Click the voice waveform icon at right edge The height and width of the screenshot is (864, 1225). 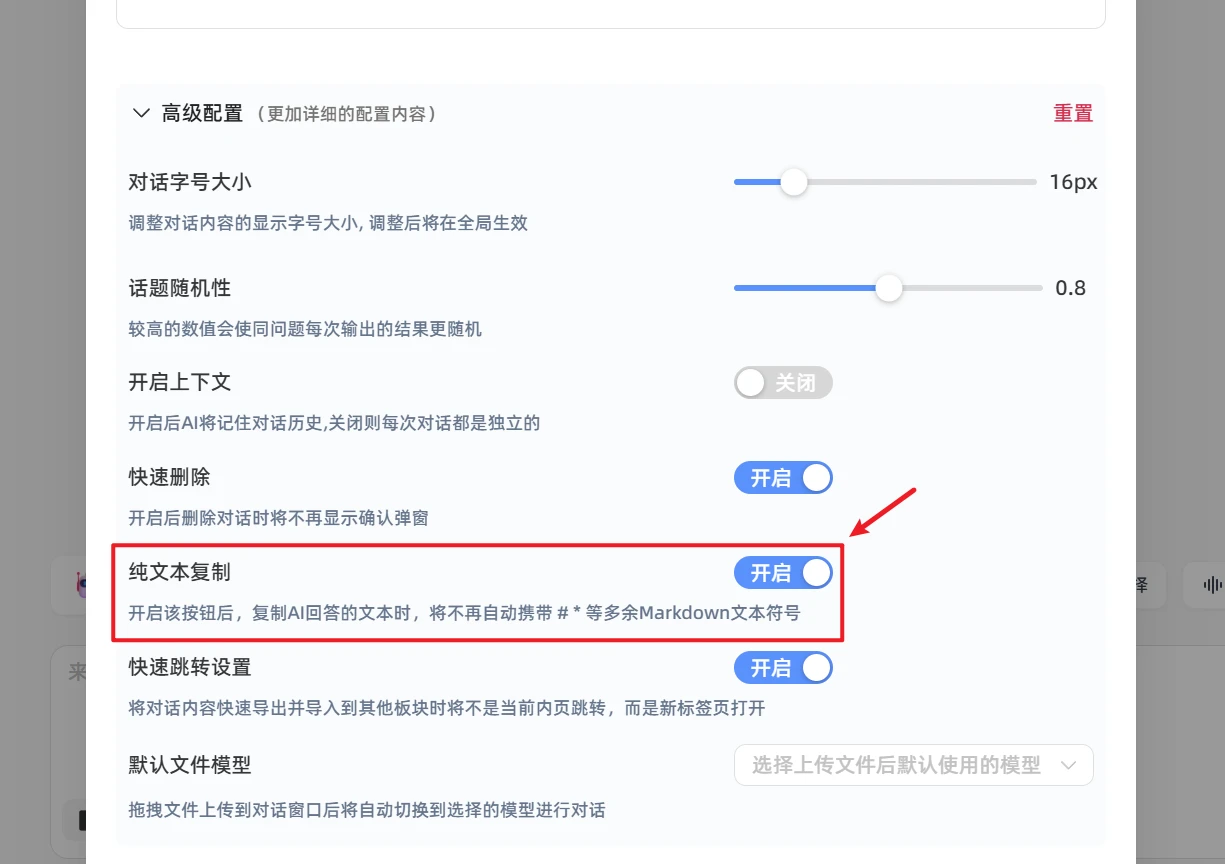tap(1211, 585)
